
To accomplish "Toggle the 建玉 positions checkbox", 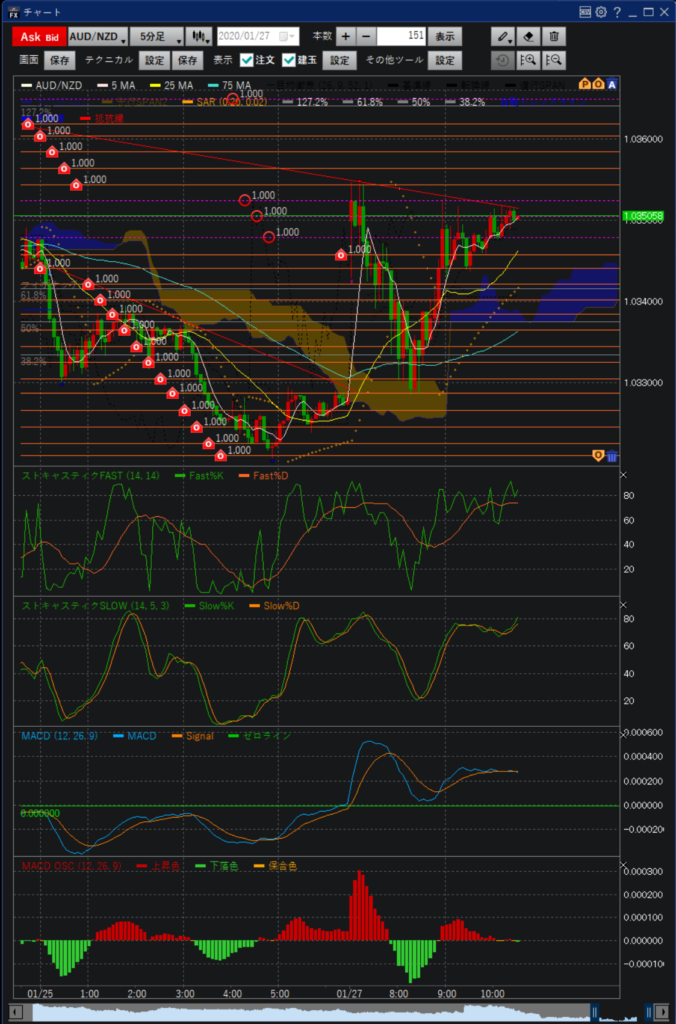I will click(x=289, y=60).
